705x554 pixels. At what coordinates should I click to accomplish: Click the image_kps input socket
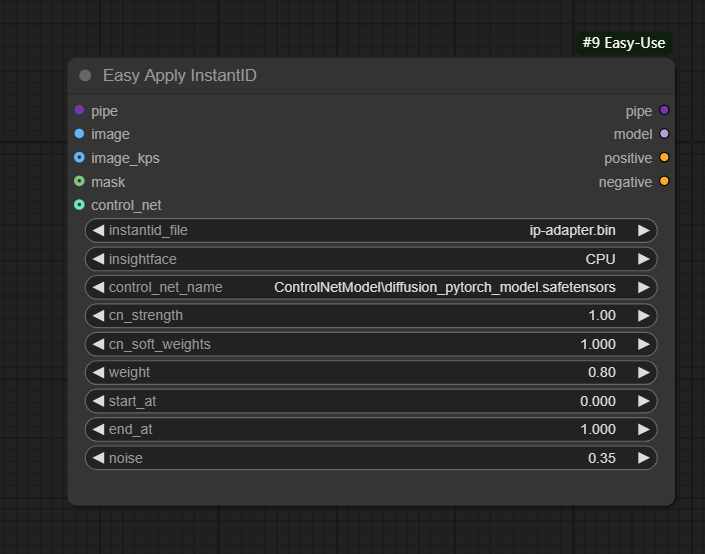[79, 157]
